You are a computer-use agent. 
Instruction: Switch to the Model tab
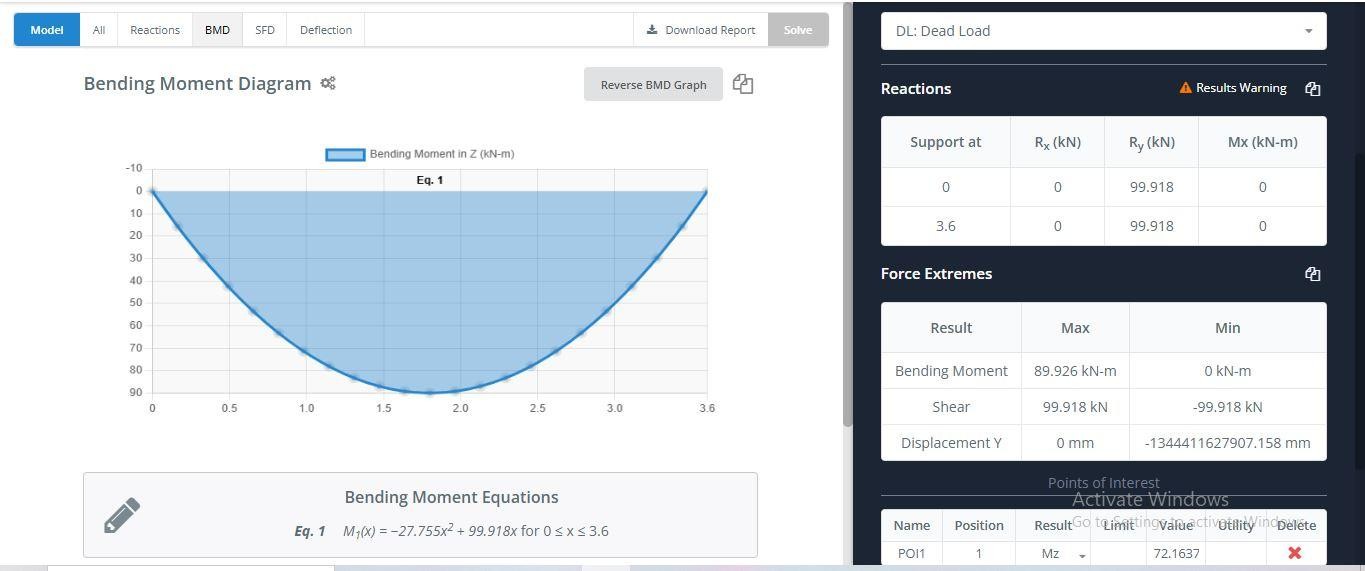47,30
